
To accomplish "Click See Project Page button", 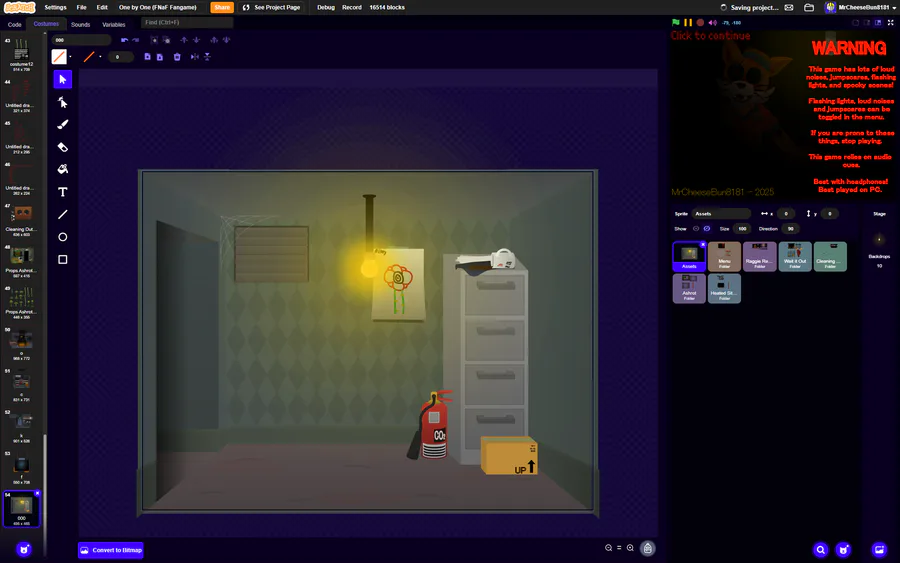I will click(271, 7).
